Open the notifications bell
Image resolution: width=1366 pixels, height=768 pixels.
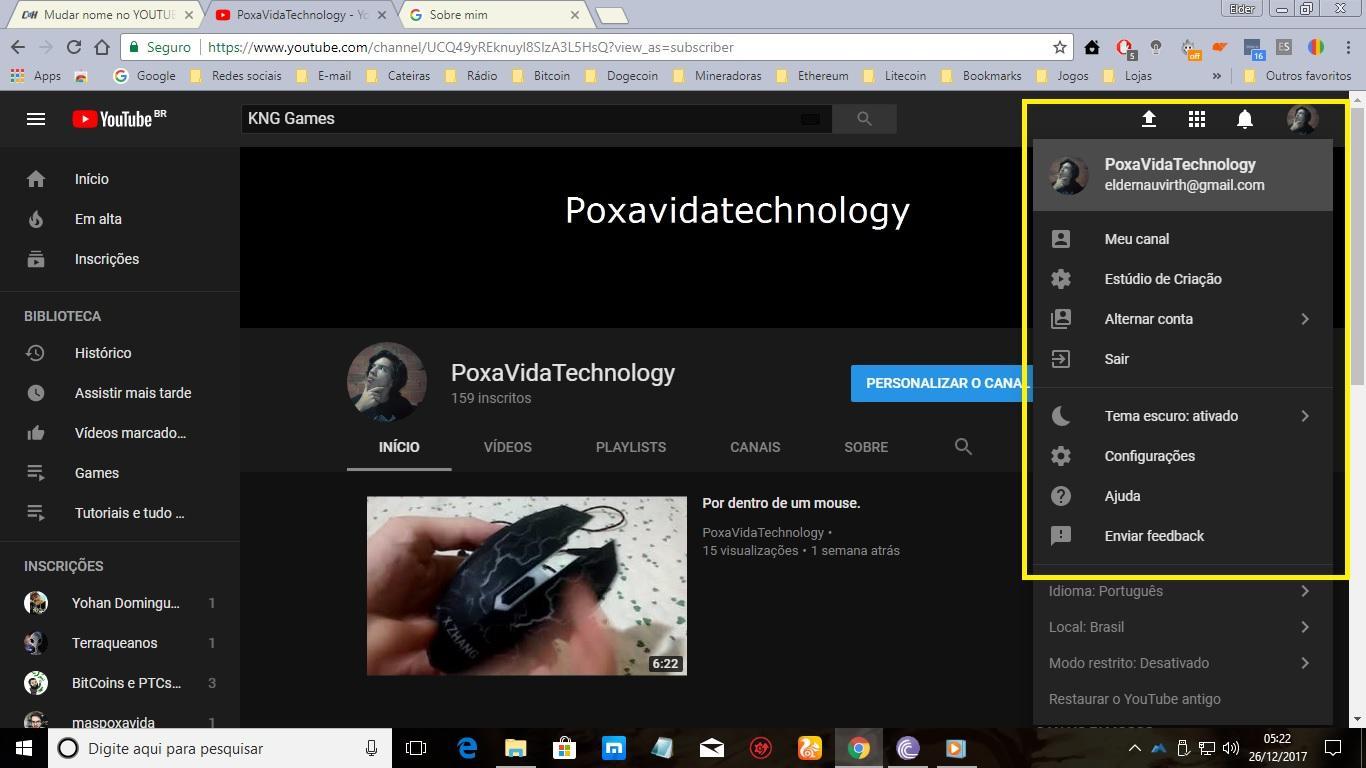pyautogui.click(x=1245, y=119)
